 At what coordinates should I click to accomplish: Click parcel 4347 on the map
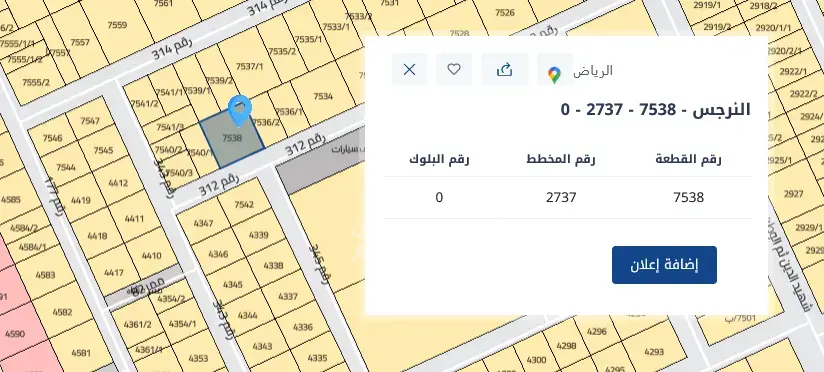coord(203,223)
